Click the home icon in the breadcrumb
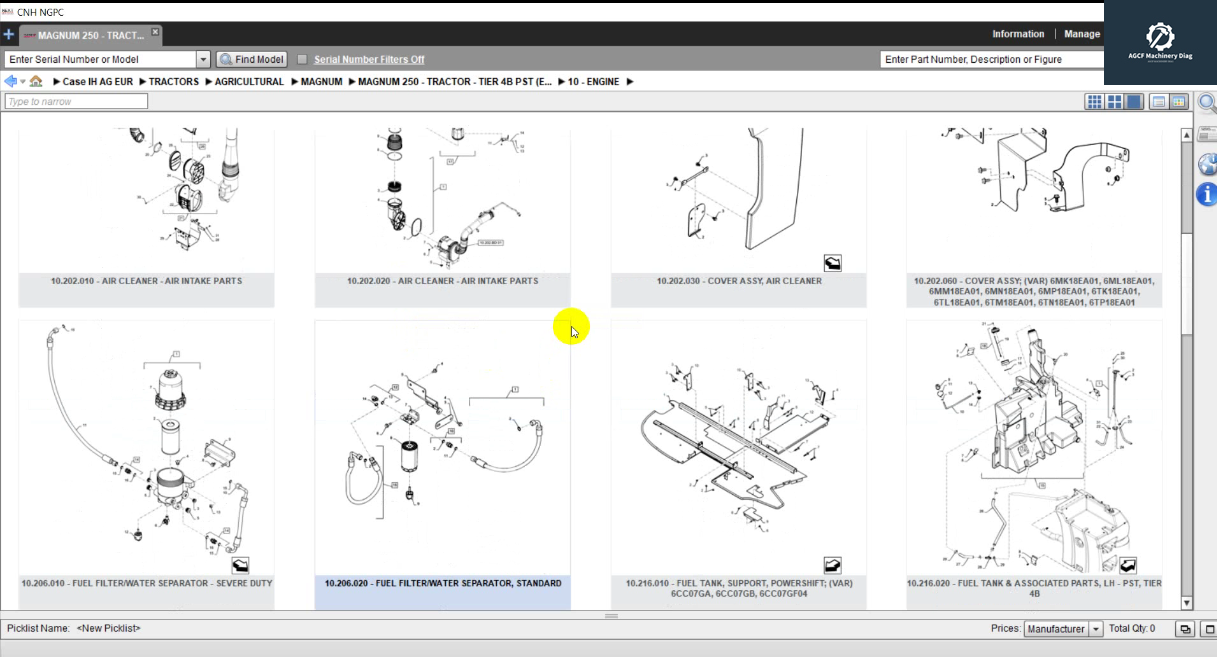The height and width of the screenshot is (657, 1217). [36, 81]
